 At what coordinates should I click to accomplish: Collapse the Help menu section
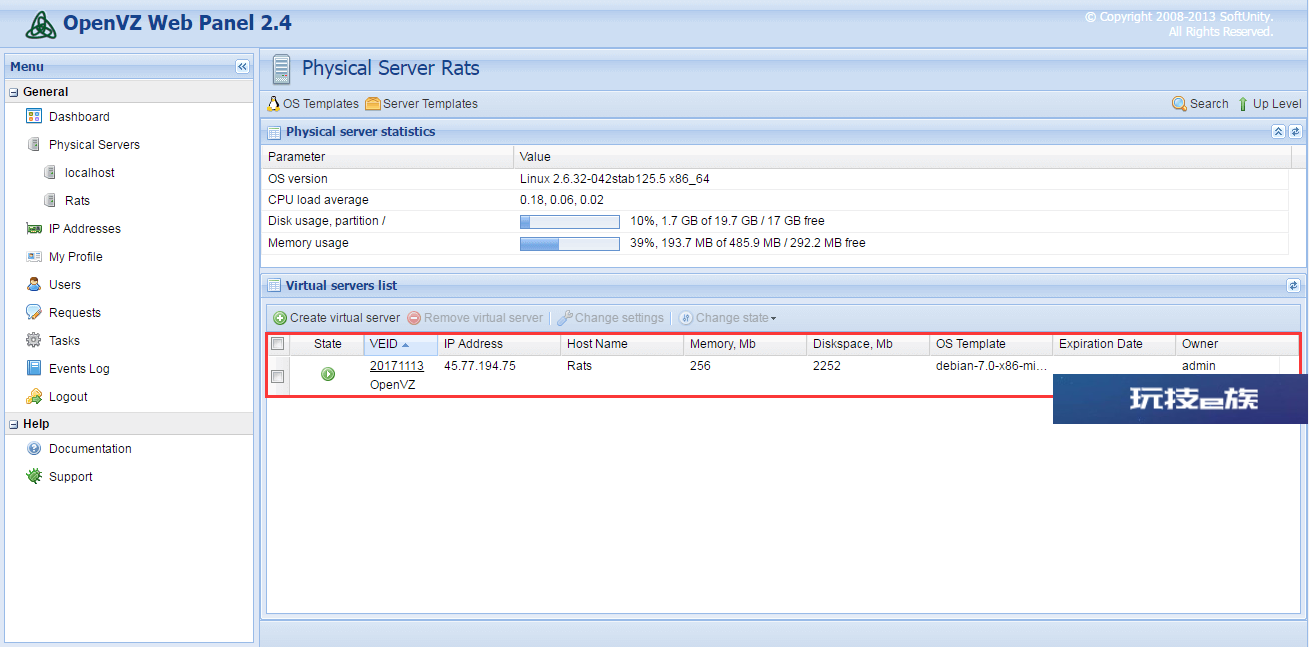(x=14, y=424)
